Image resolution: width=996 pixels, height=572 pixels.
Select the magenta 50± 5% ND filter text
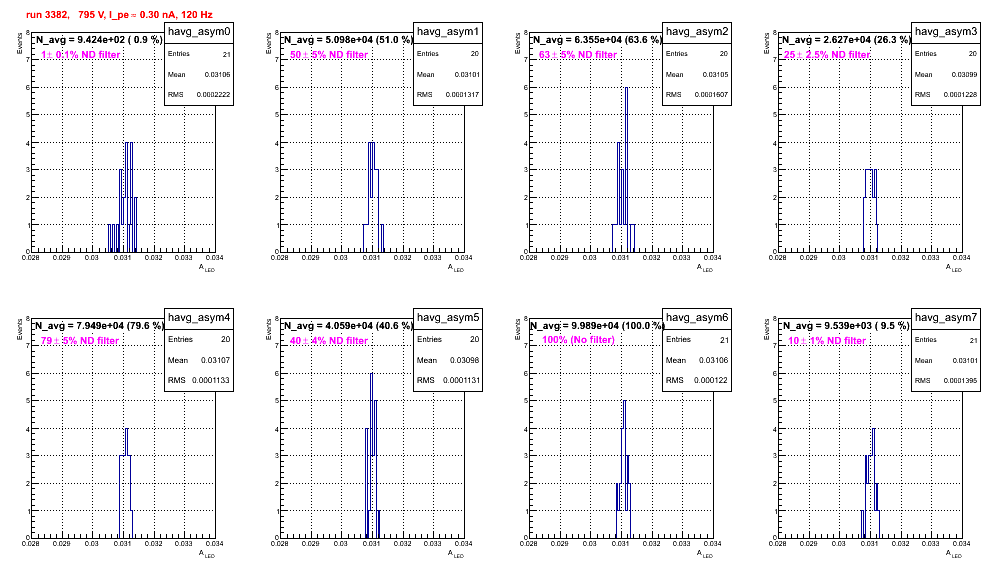(x=329, y=55)
